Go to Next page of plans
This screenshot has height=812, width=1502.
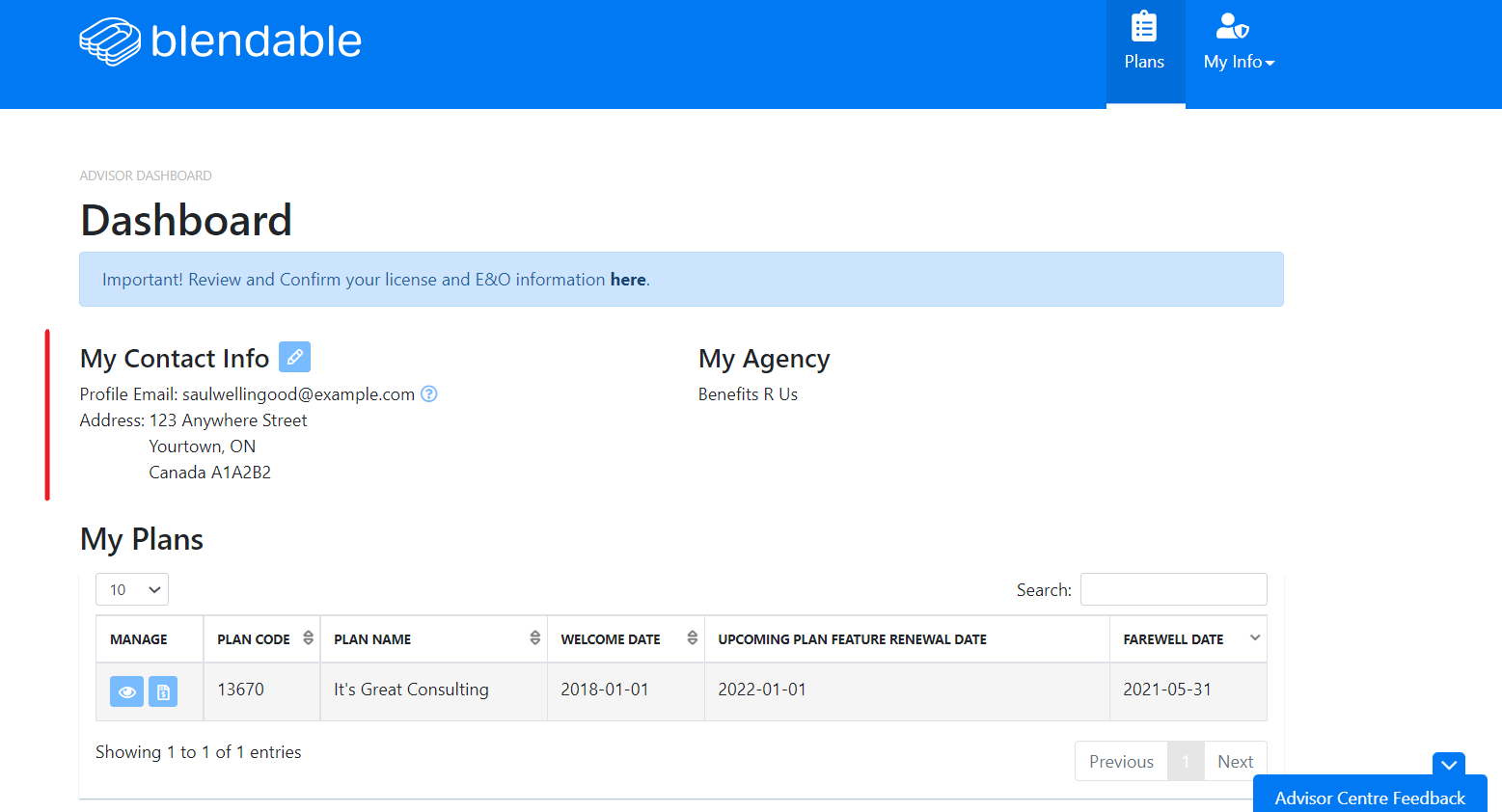pos(1235,762)
